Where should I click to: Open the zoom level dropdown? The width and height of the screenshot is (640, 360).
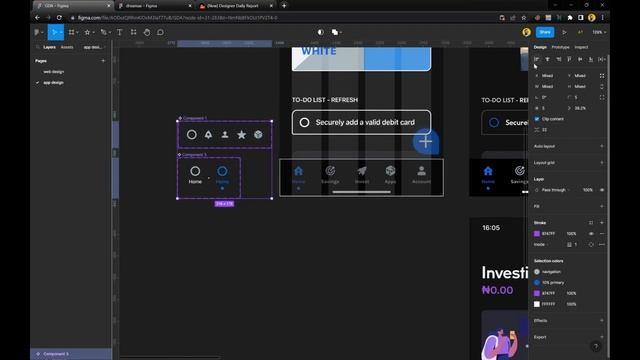click(599, 32)
